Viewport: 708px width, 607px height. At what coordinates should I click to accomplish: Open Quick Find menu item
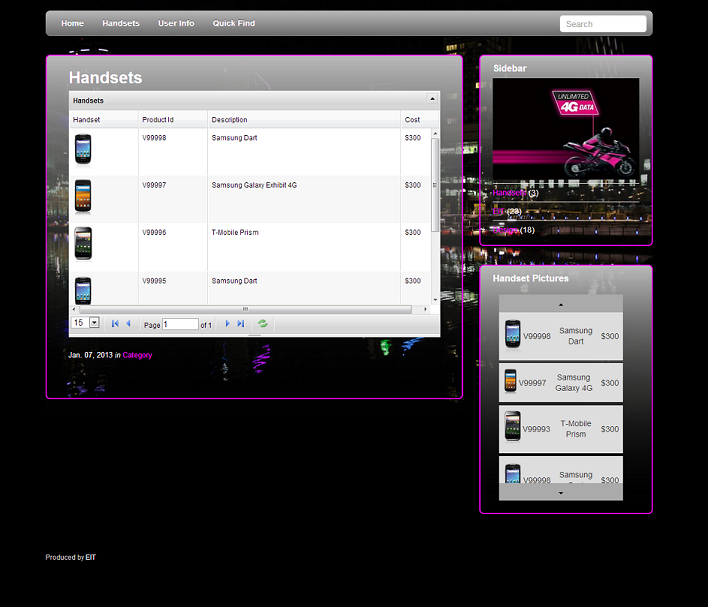click(234, 23)
